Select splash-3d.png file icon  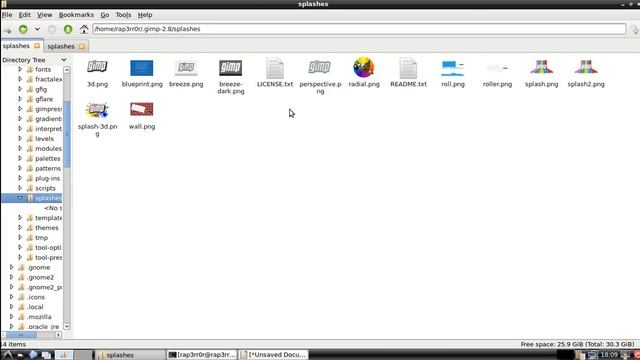[97, 110]
